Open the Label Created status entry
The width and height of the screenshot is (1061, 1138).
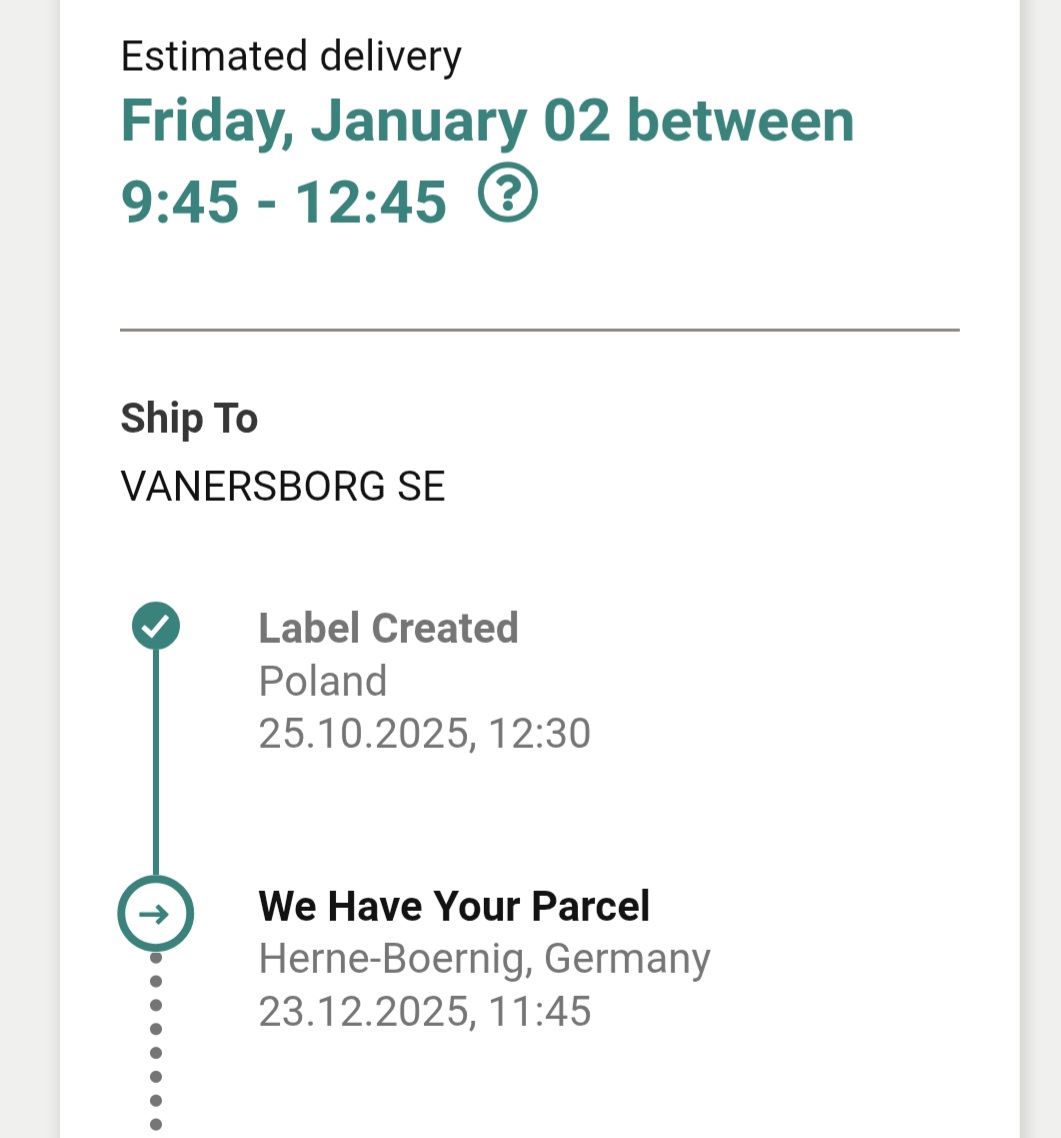tap(388, 628)
